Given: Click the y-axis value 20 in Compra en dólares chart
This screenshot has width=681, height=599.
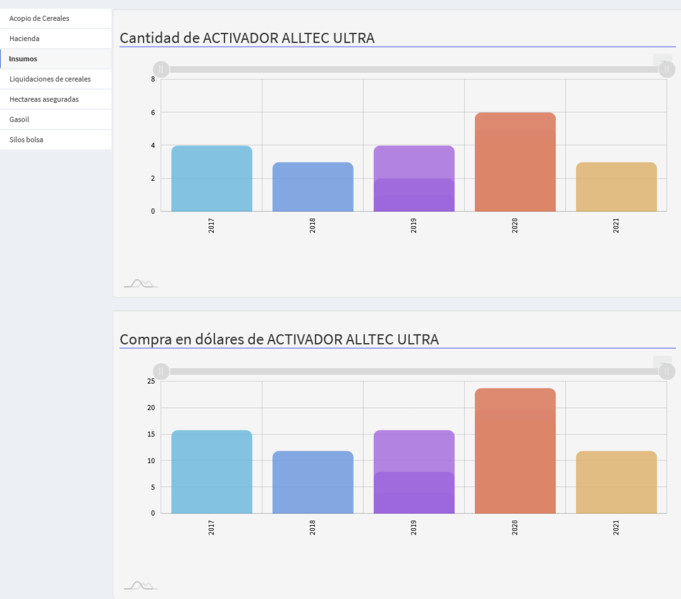Looking at the screenshot, I should 151,407.
